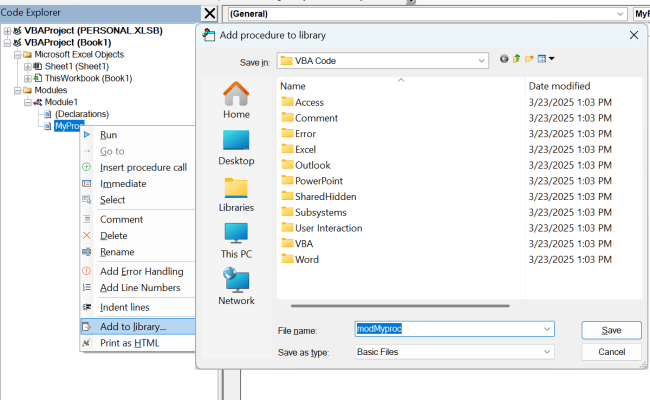
Task: Select the Subsystems folder
Action: click(x=314, y=212)
